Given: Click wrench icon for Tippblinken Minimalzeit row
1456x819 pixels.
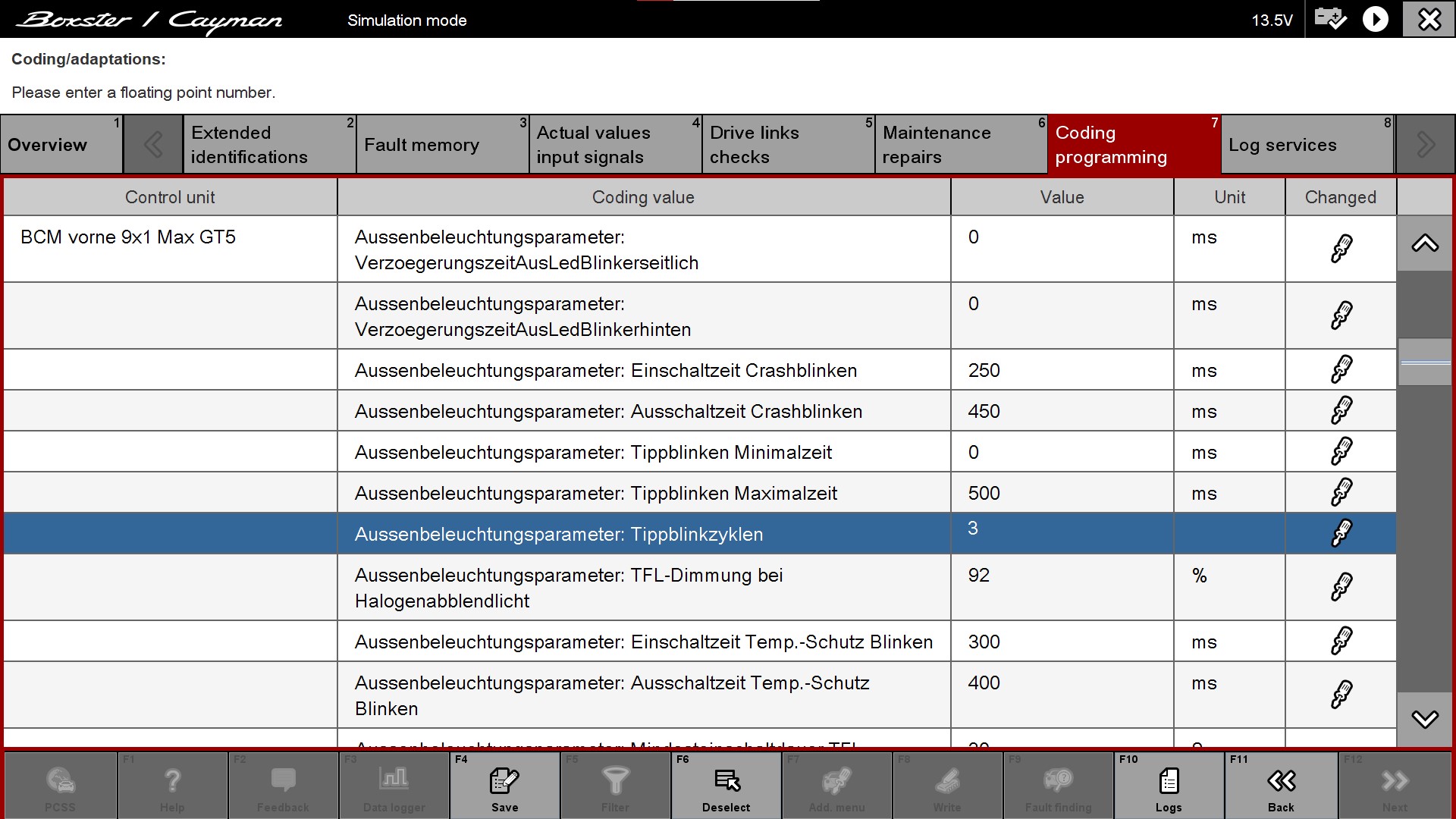Looking at the screenshot, I should pyautogui.click(x=1341, y=451).
